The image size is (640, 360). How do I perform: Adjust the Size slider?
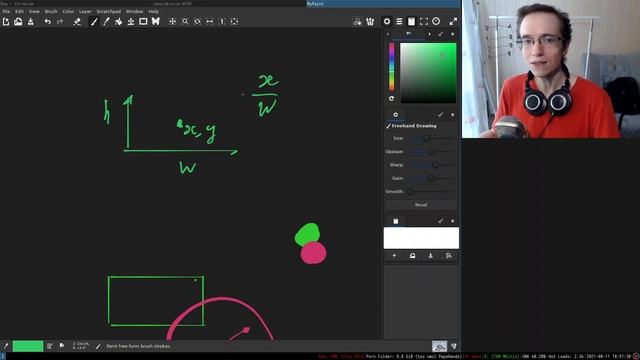431,139
